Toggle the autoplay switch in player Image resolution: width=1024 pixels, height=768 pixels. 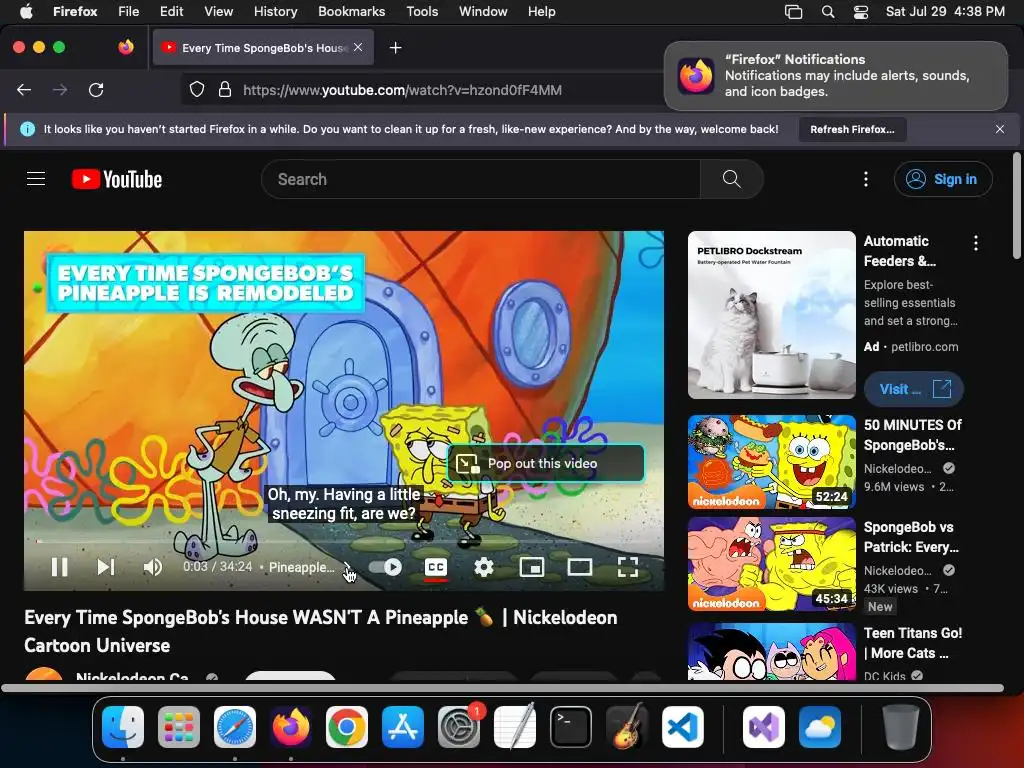point(385,567)
